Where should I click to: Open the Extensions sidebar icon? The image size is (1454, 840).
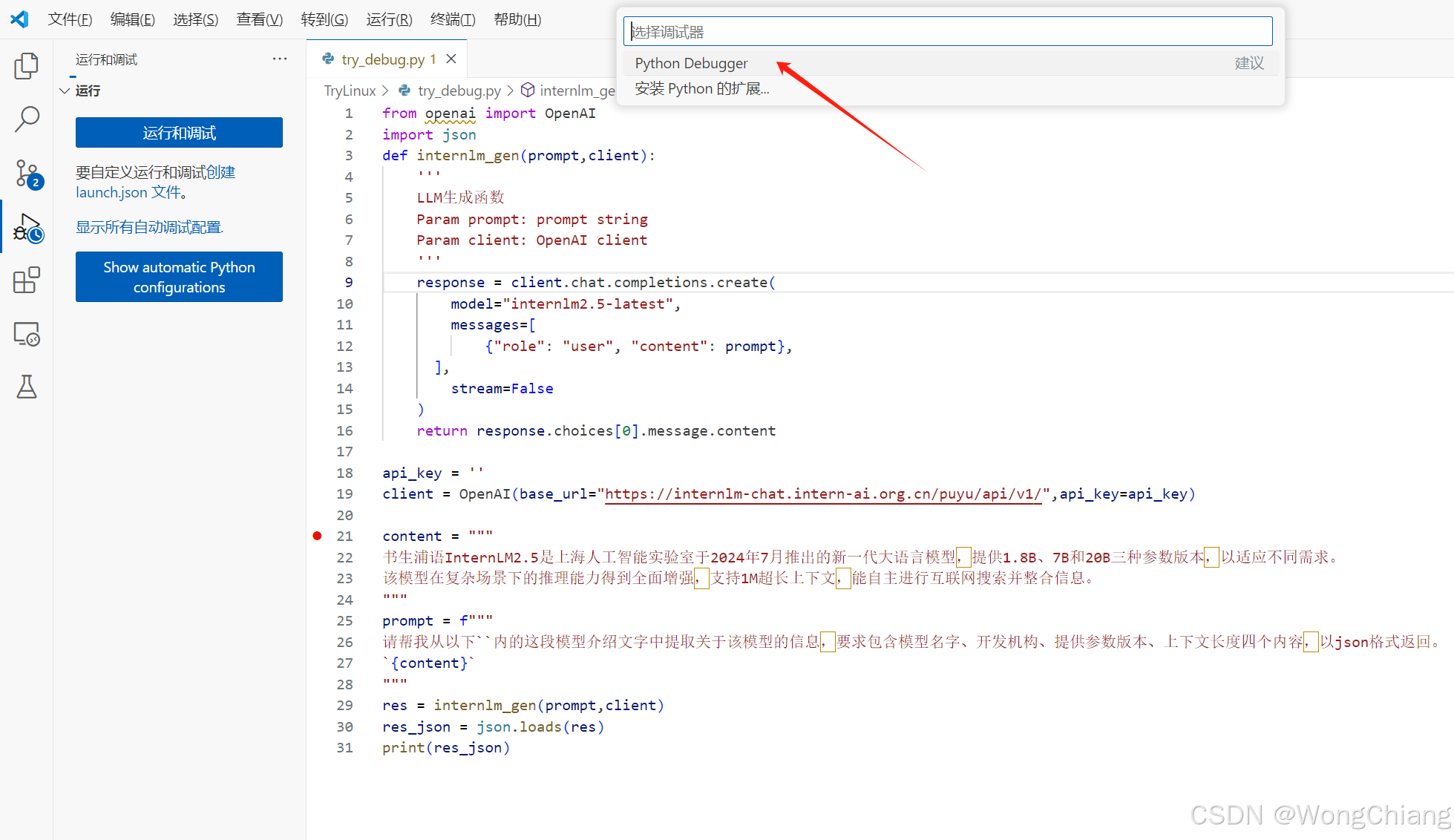coord(27,280)
